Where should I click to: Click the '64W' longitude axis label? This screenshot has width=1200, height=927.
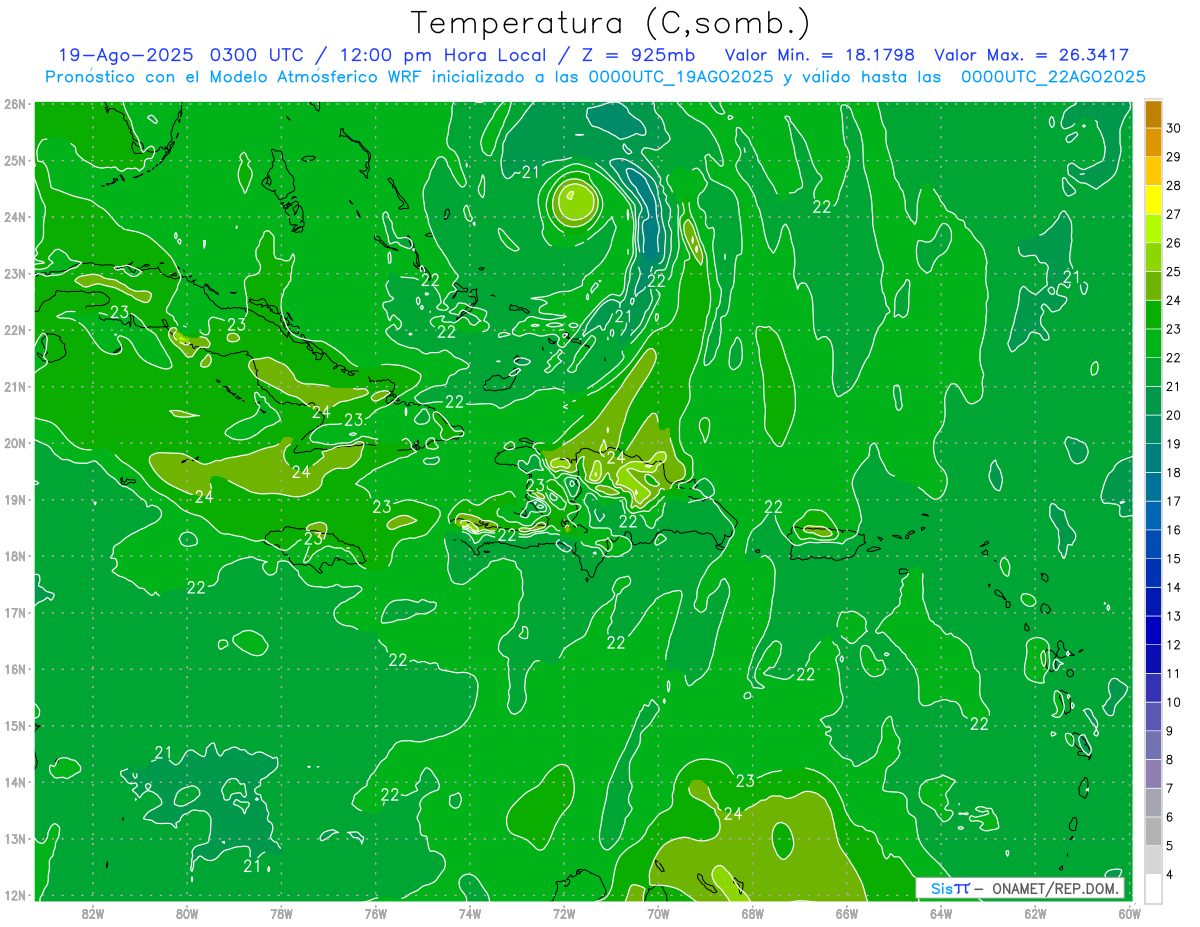tap(940, 913)
